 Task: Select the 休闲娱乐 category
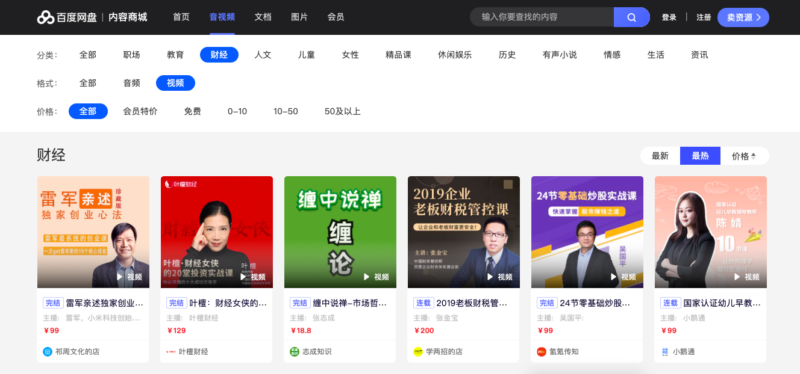(x=455, y=55)
